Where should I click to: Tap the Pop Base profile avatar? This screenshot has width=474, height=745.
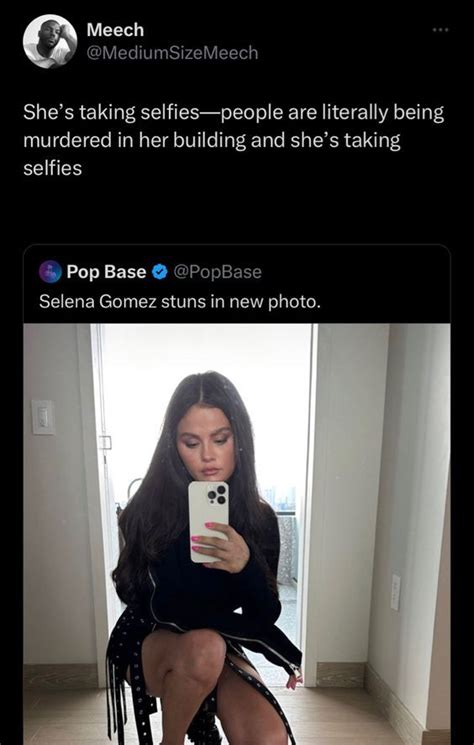click(x=50, y=272)
